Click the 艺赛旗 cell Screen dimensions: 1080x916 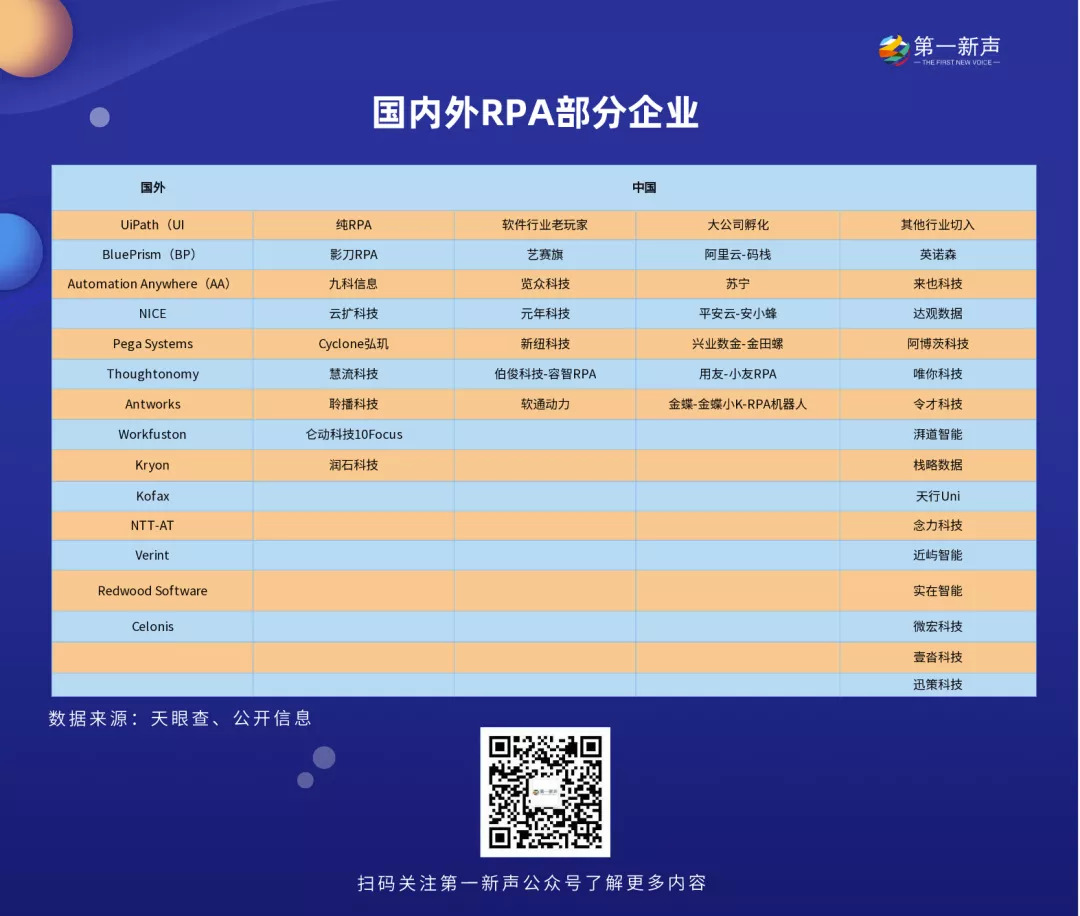coord(545,254)
